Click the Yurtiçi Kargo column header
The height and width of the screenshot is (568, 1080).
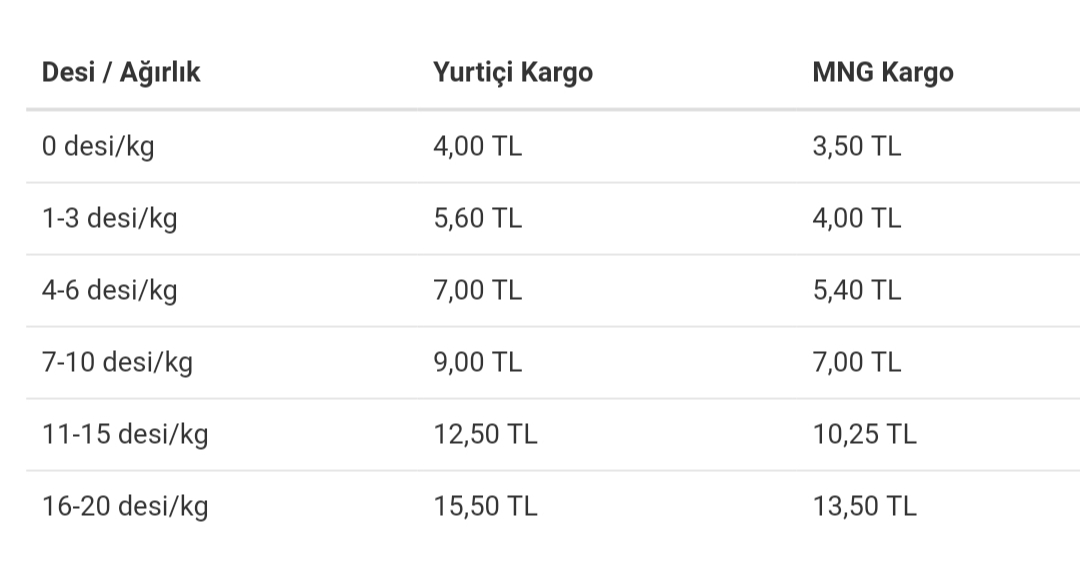point(513,73)
